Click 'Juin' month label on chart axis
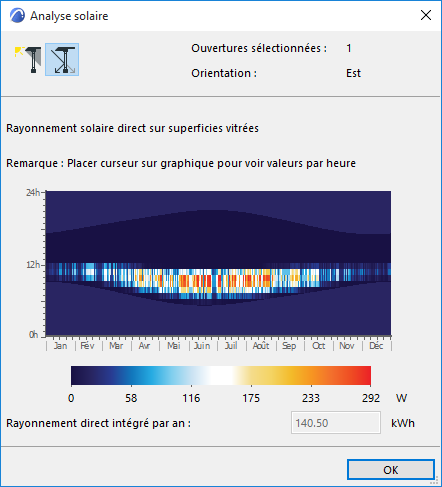The height and width of the screenshot is (487, 442). 202,346
